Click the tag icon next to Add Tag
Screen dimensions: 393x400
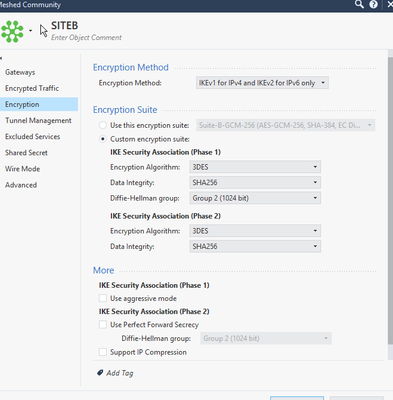[x=100, y=373]
